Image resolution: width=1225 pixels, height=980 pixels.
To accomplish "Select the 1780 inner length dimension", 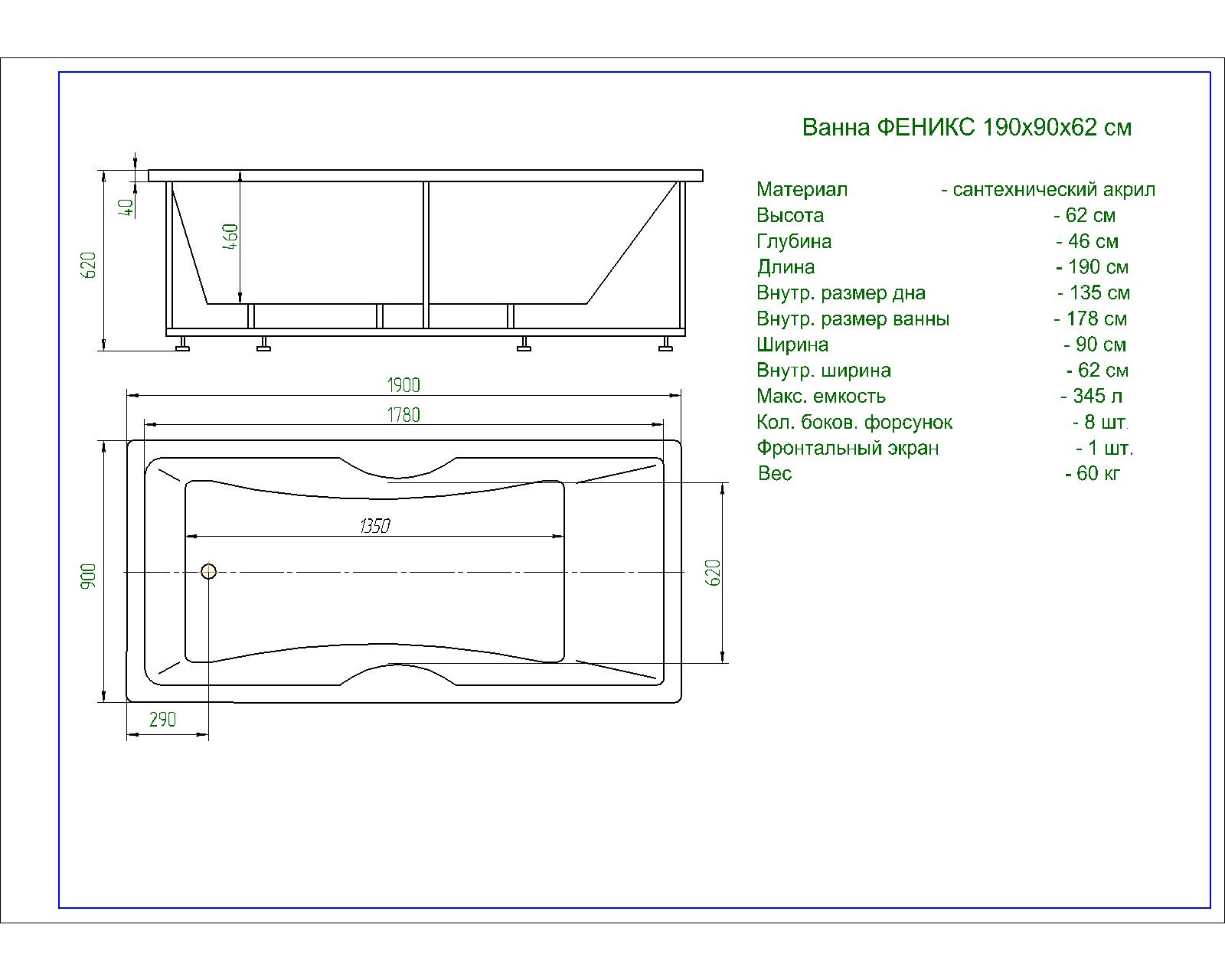I will click(403, 415).
